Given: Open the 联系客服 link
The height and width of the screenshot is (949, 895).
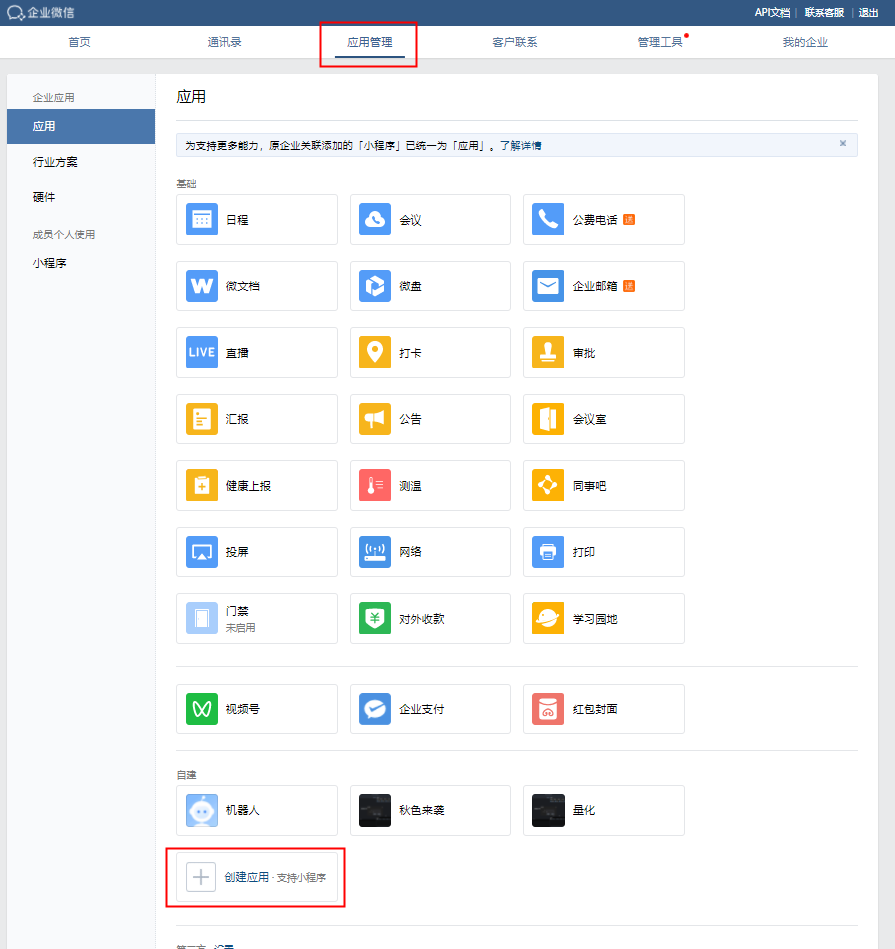Looking at the screenshot, I should click(824, 12).
